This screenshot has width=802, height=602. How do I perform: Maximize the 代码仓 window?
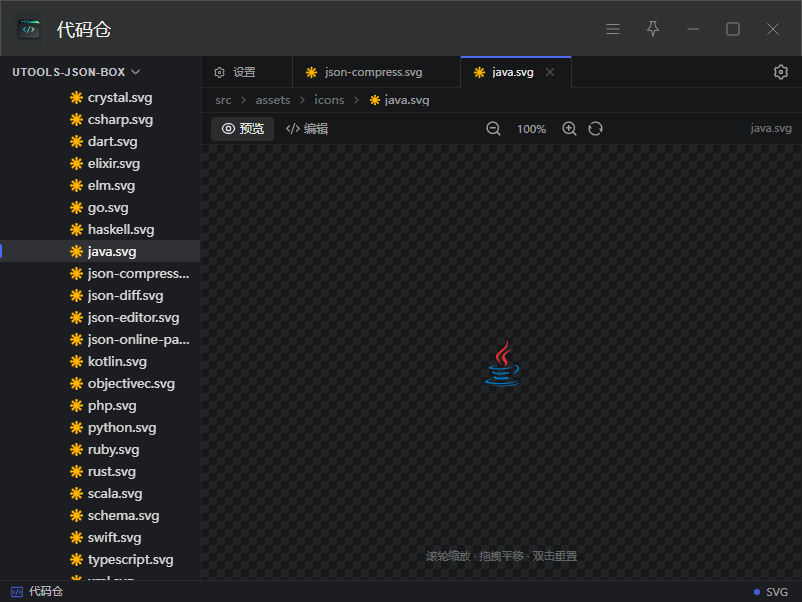tap(733, 29)
